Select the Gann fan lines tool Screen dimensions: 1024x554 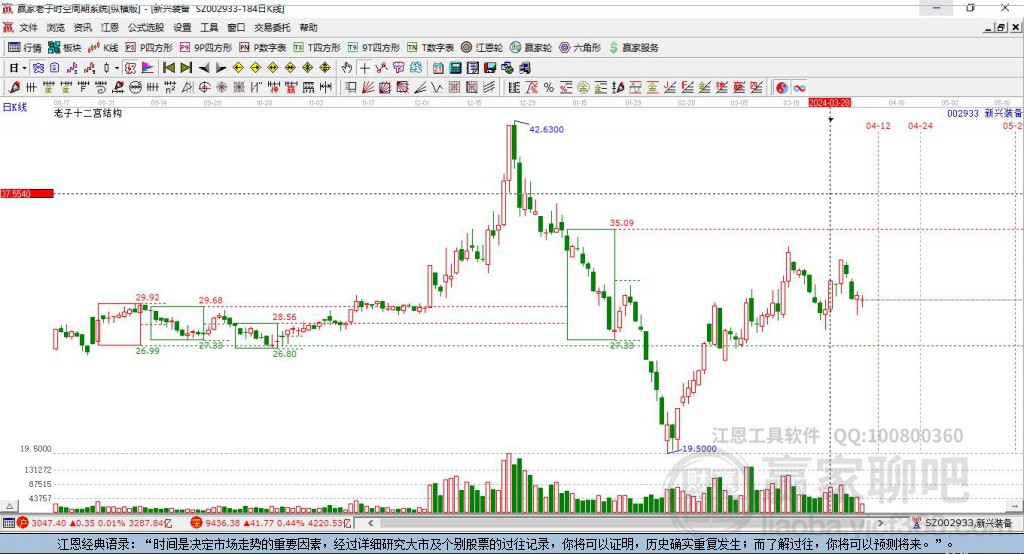click(x=368, y=87)
